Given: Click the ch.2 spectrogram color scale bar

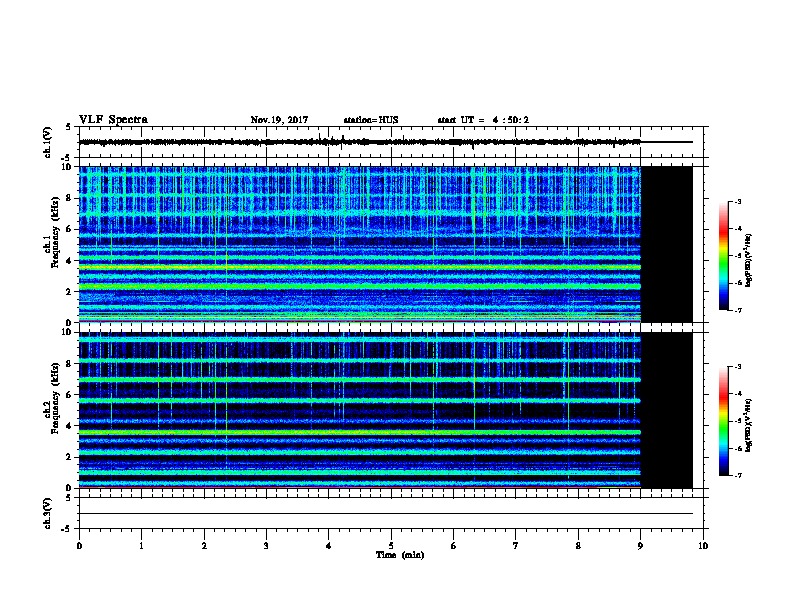Looking at the screenshot, I should (x=723, y=421).
